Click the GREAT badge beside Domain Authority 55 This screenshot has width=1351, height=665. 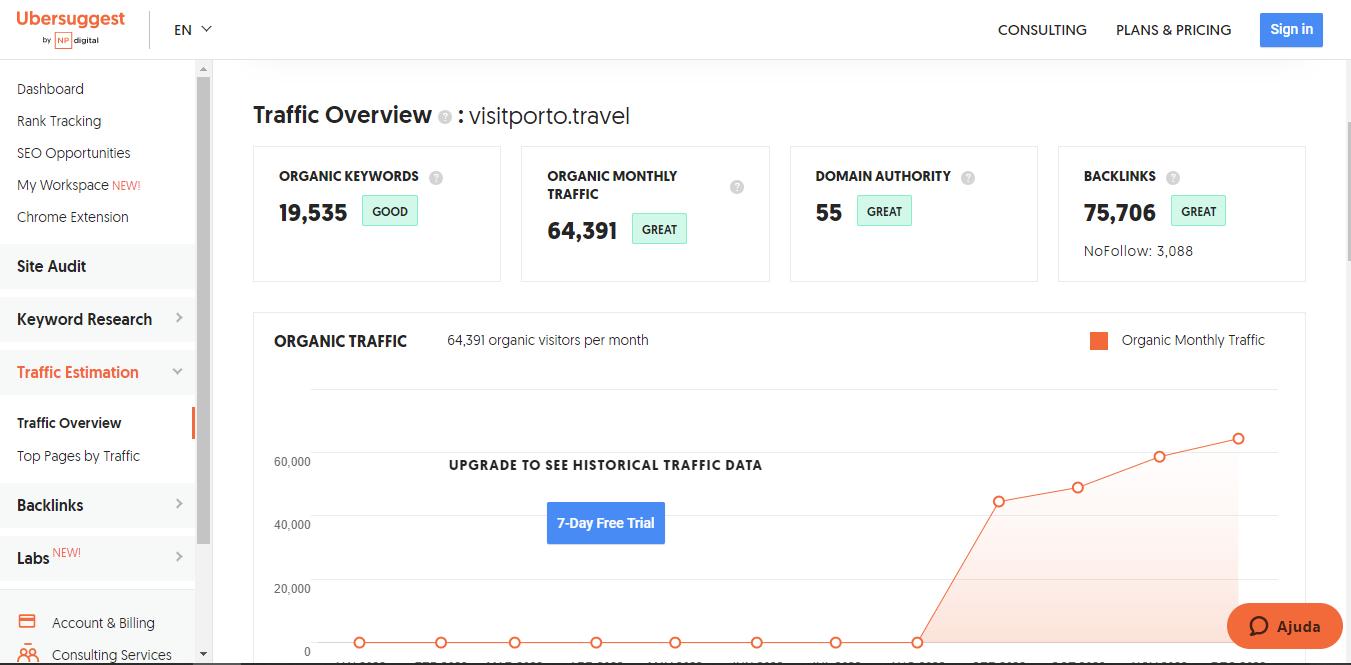884,211
